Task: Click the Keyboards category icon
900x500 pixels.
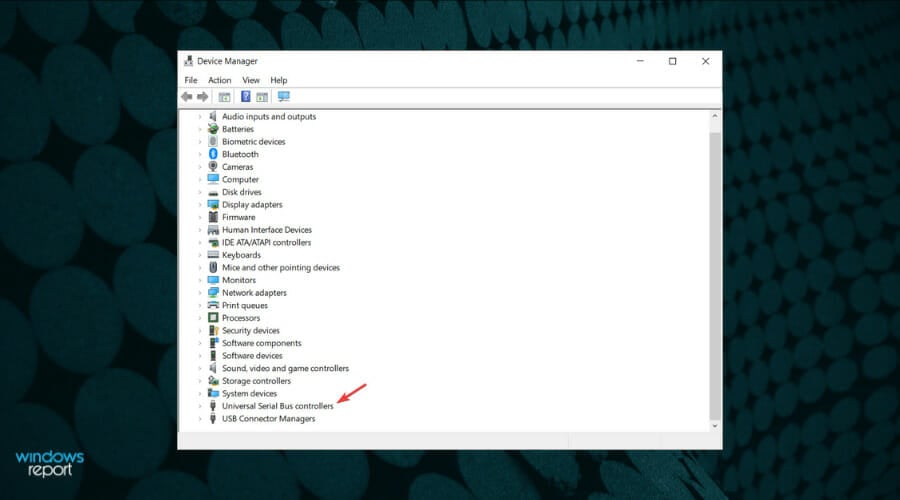Action: click(x=213, y=255)
